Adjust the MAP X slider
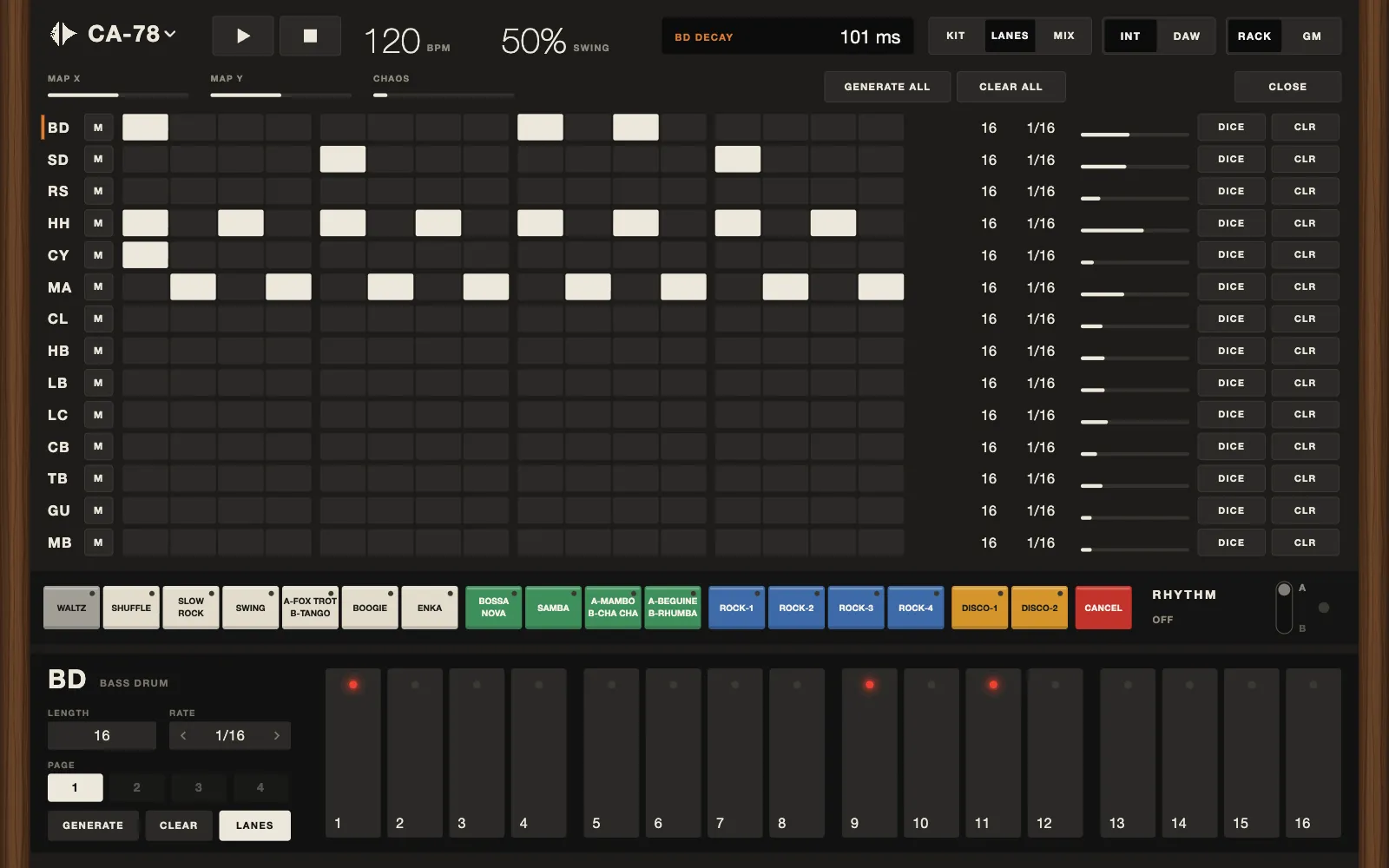Viewport: 1389px width, 868px height. click(118, 95)
